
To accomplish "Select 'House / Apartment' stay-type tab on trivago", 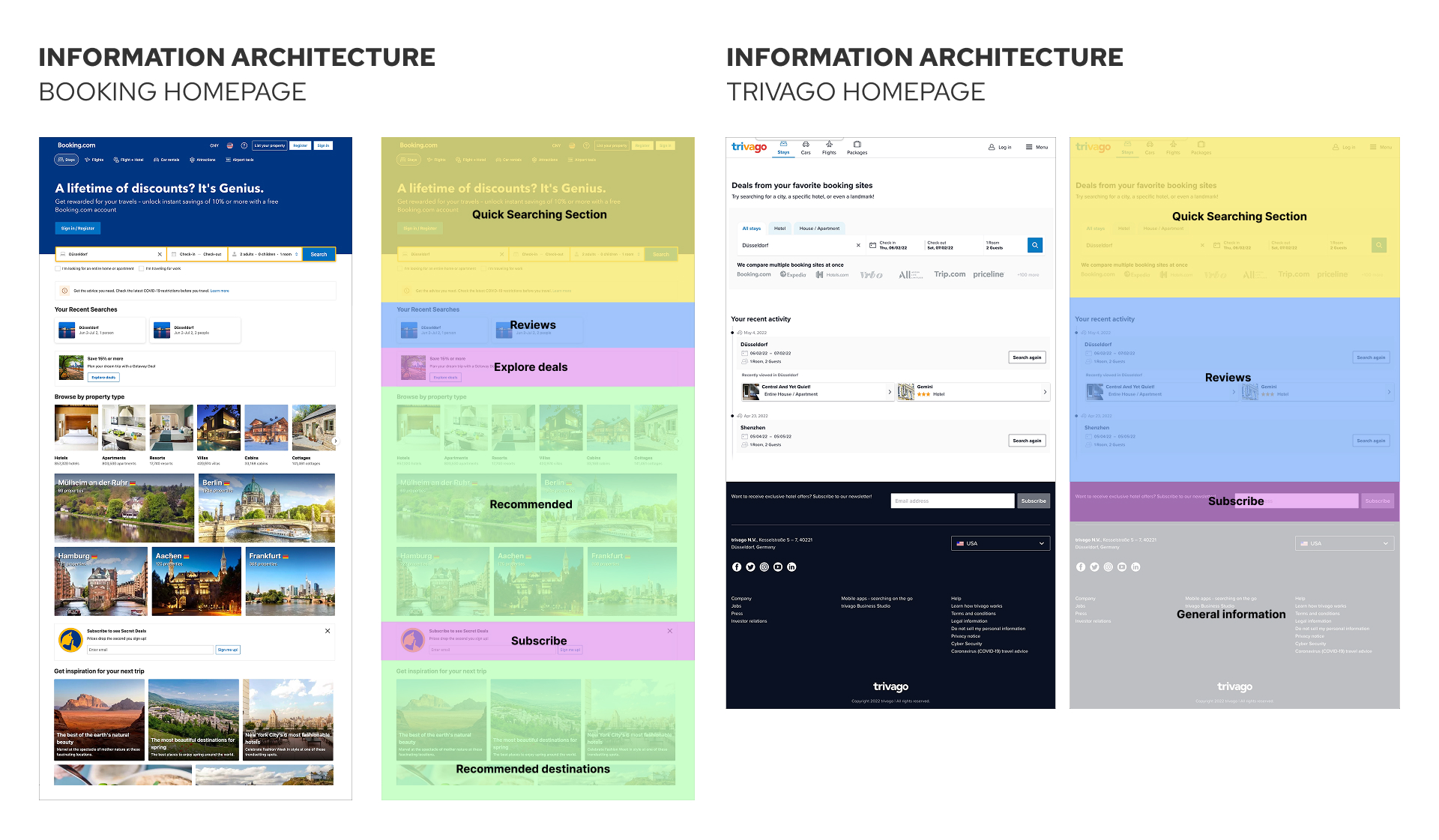I will pyautogui.click(x=818, y=229).
